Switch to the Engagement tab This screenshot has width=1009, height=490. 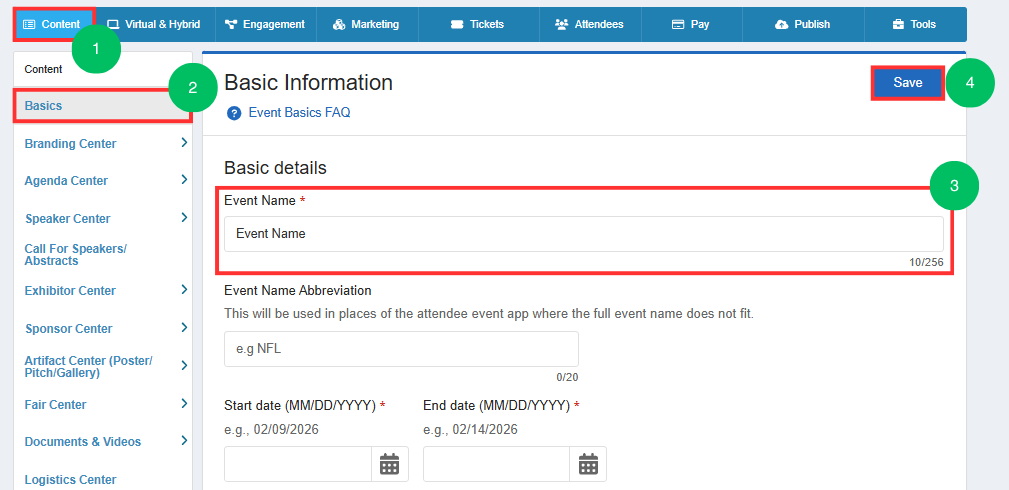(264, 24)
